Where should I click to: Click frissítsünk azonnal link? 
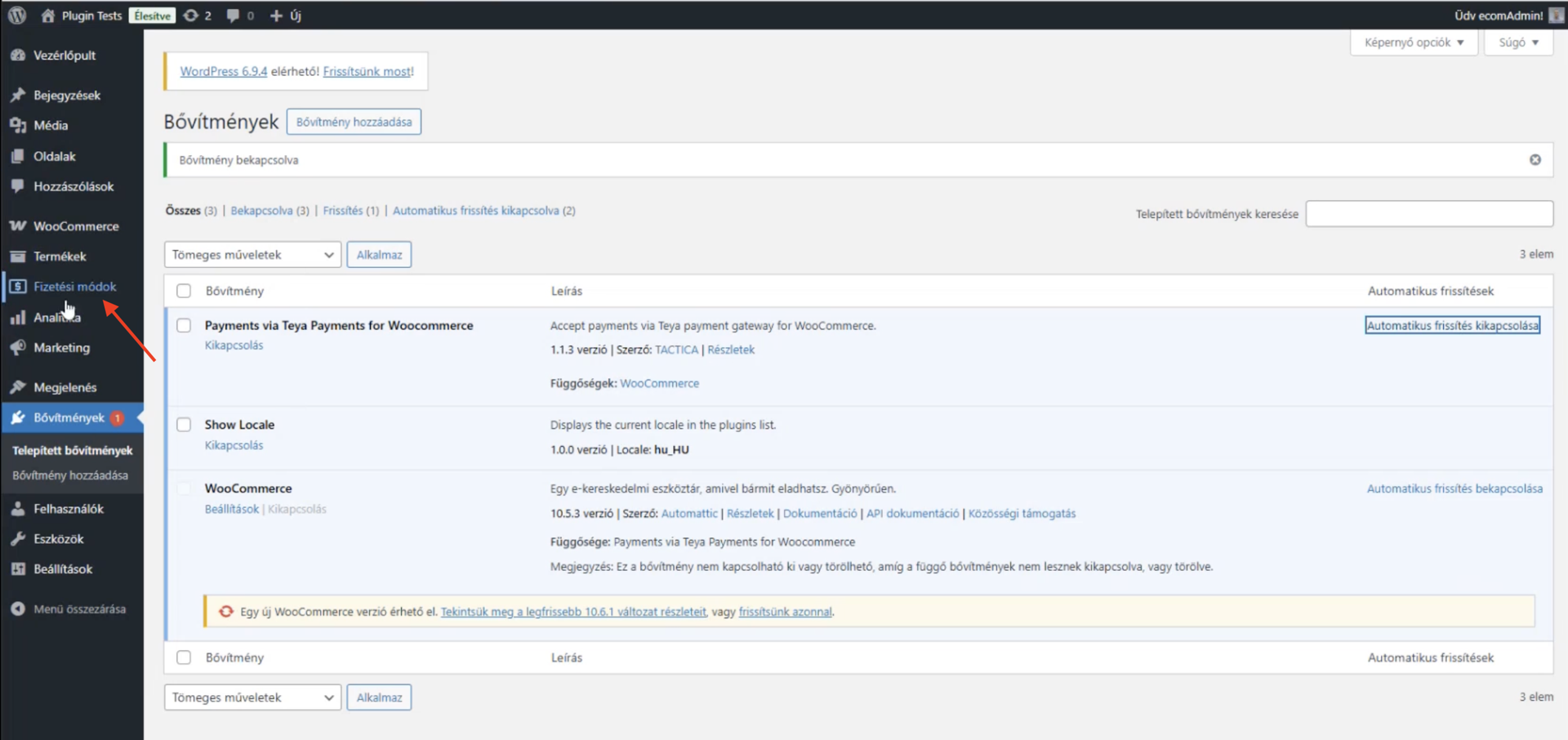[x=785, y=612]
